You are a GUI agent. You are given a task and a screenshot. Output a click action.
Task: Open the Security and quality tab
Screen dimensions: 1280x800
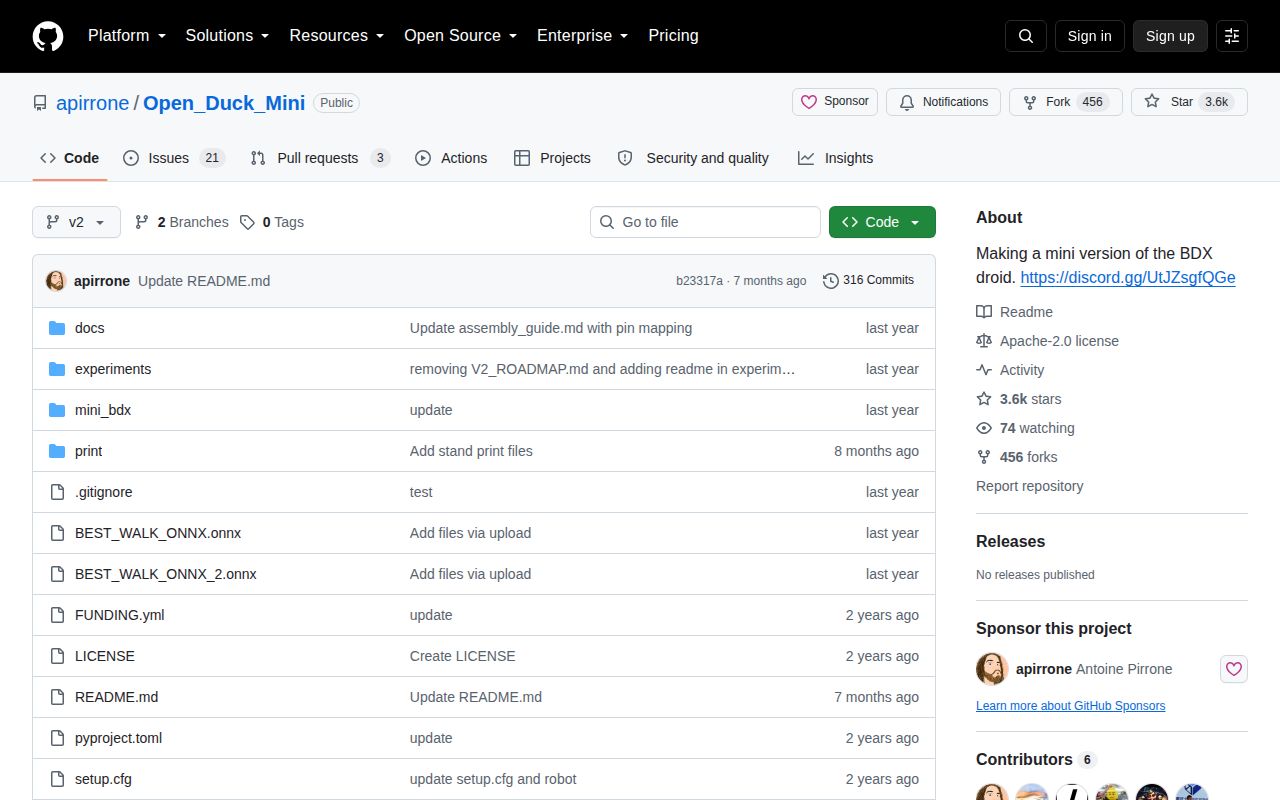click(693, 158)
